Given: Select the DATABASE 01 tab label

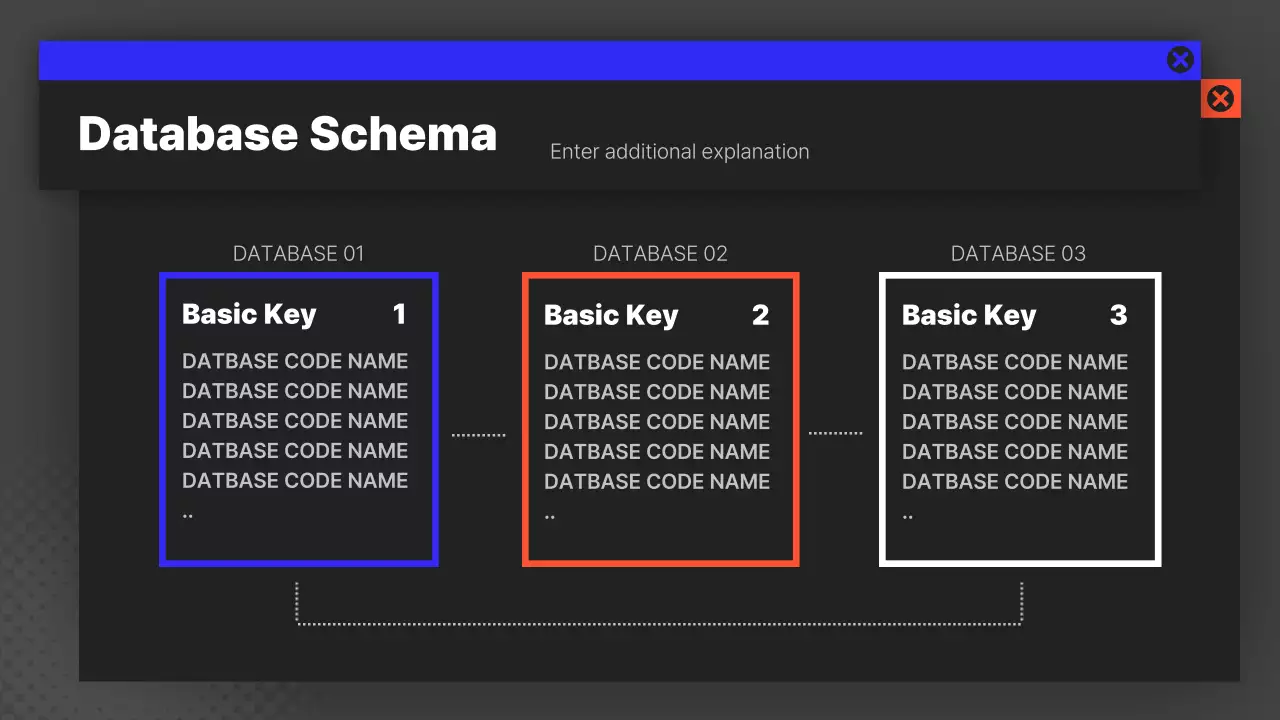Looking at the screenshot, I should pos(298,253).
